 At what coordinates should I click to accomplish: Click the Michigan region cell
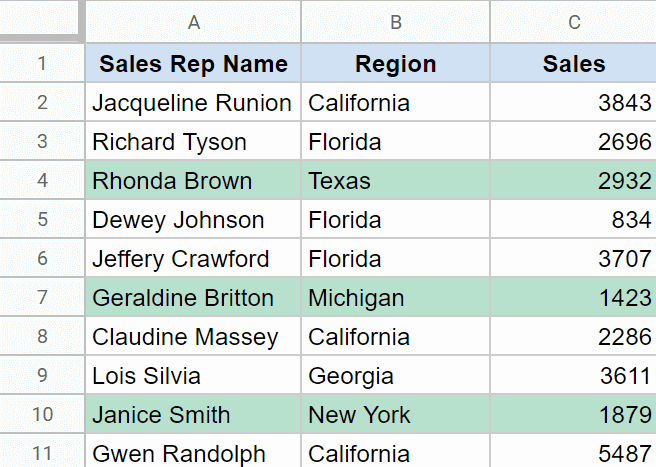395,298
